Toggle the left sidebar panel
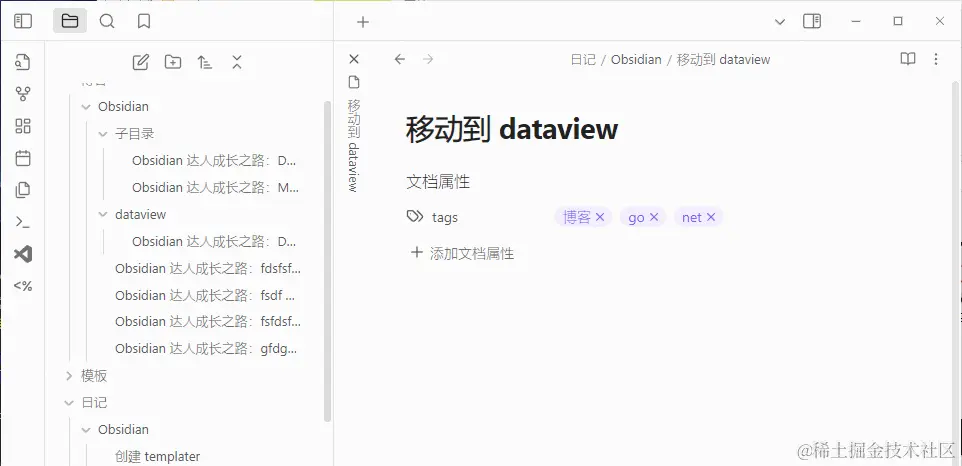The width and height of the screenshot is (962, 466). pos(23,21)
